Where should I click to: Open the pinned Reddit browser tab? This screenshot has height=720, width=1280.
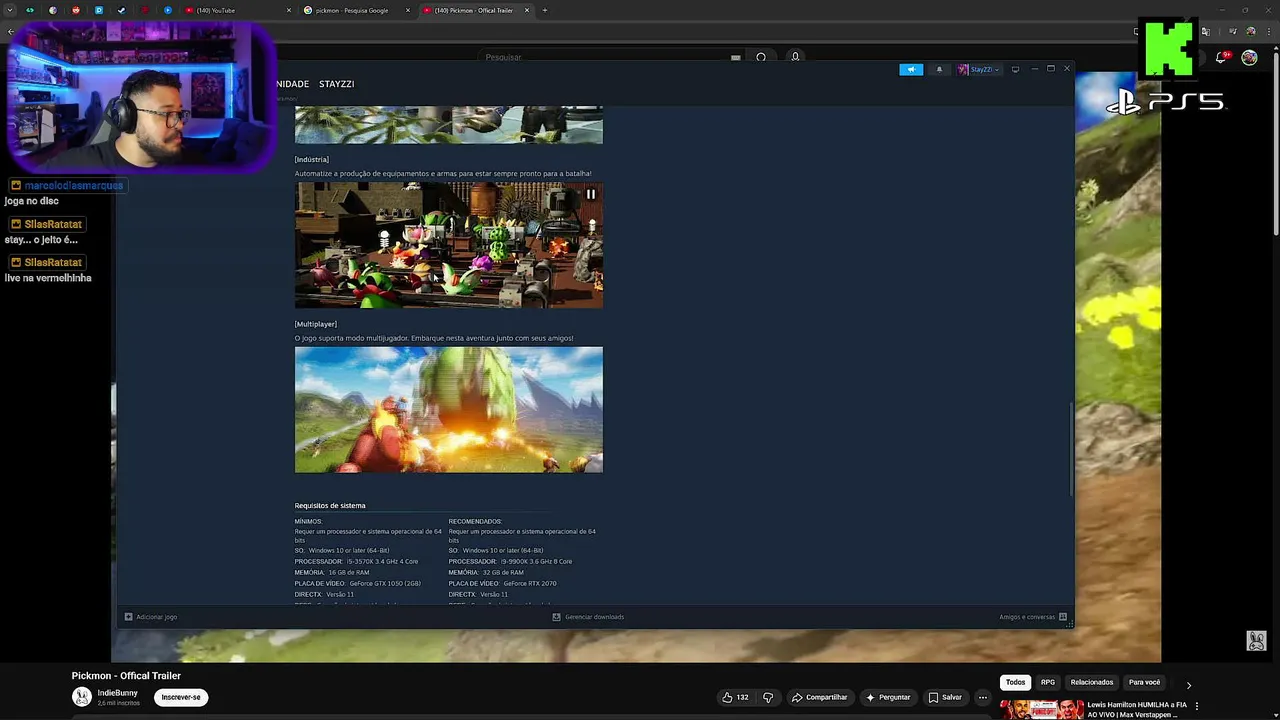75,10
